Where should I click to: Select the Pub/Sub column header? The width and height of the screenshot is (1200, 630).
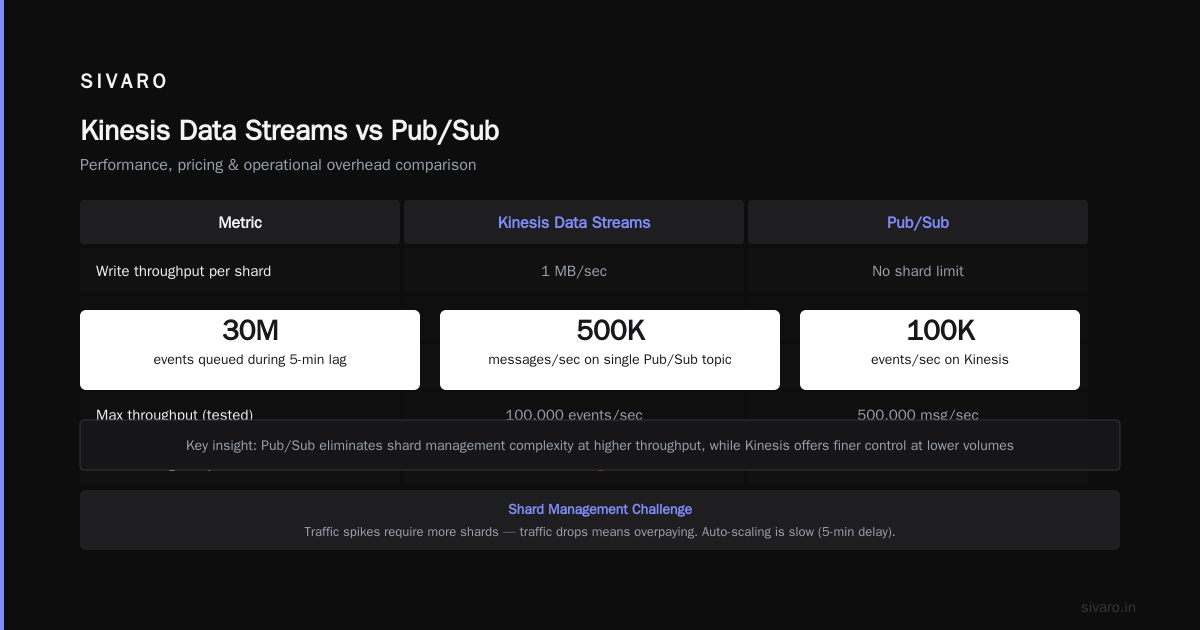click(x=918, y=222)
